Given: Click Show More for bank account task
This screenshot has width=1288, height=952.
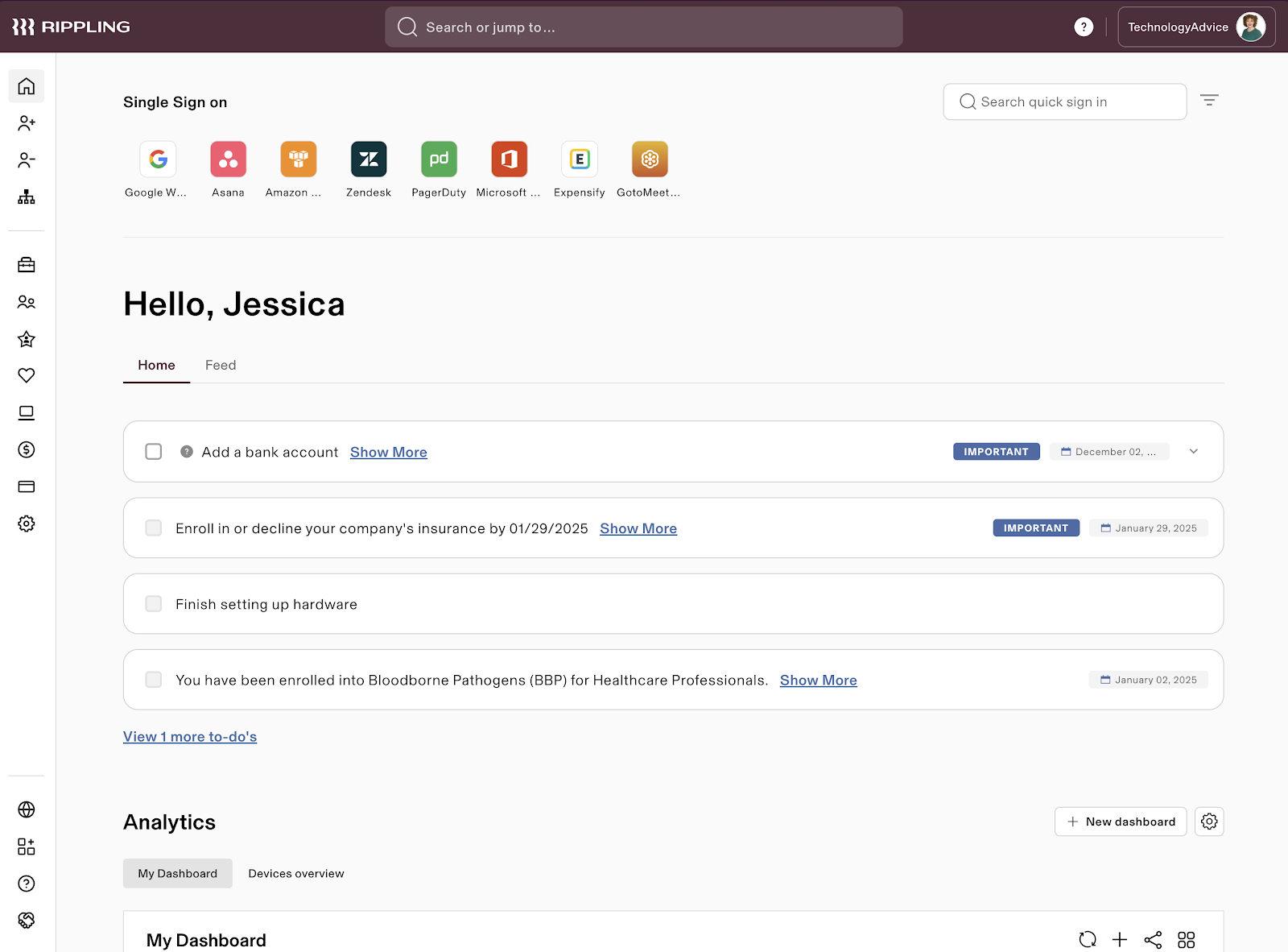Looking at the screenshot, I should point(389,453).
